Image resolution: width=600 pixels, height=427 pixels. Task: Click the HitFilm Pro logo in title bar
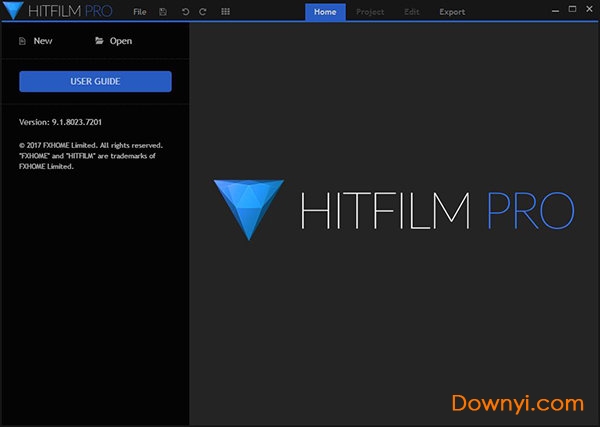58,11
